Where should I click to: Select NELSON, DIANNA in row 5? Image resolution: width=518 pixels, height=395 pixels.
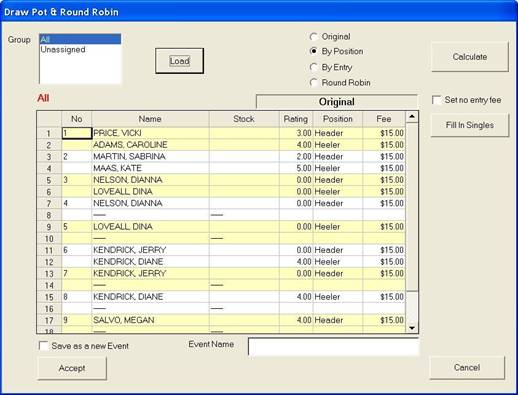click(150, 180)
